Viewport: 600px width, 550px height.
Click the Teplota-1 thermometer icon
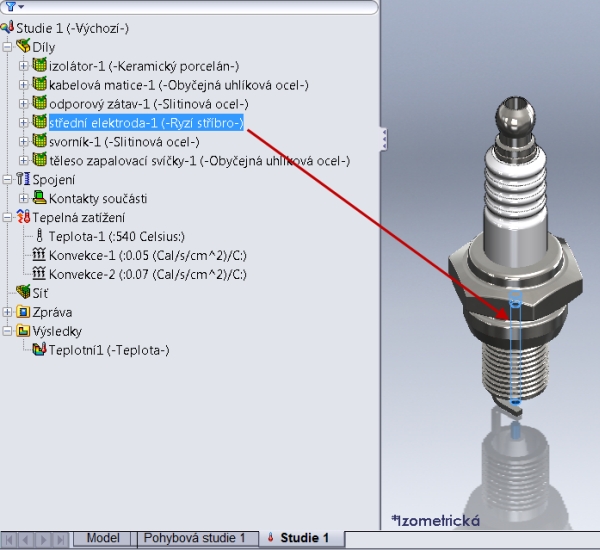point(39,236)
